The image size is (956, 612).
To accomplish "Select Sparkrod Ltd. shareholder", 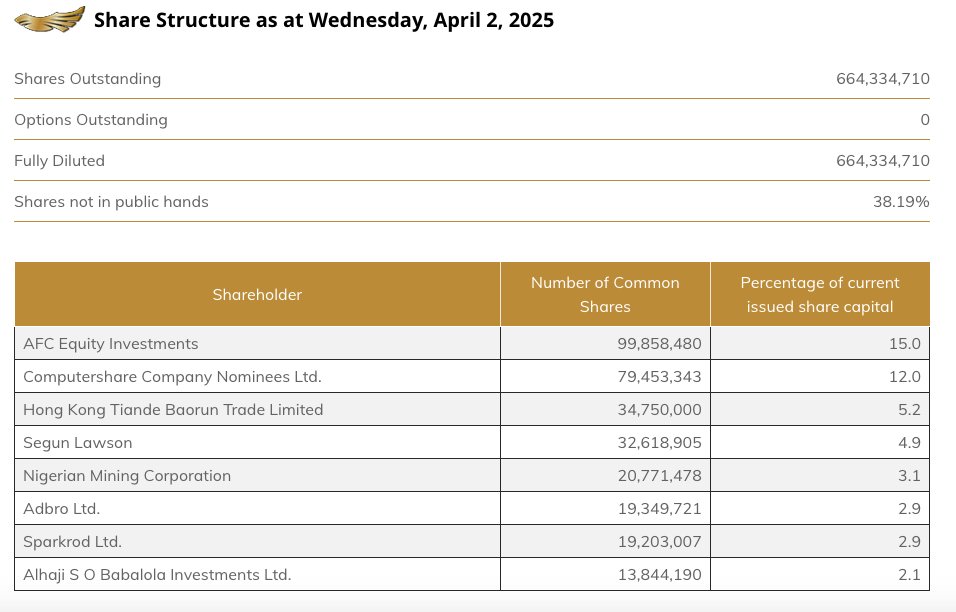I will (72, 541).
